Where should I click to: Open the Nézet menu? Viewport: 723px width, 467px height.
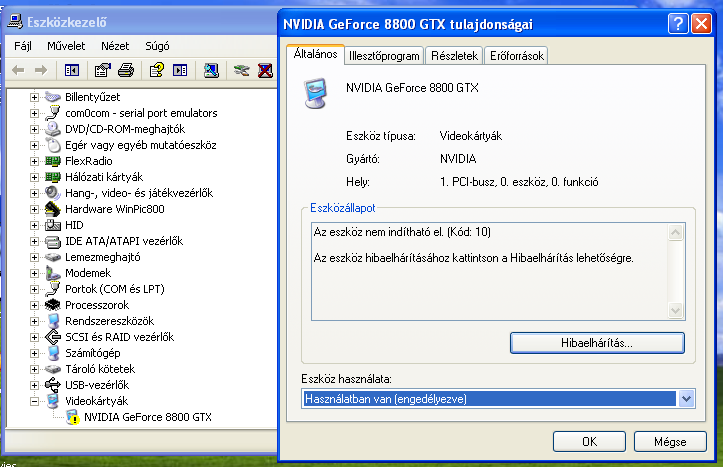click(115, 46)
